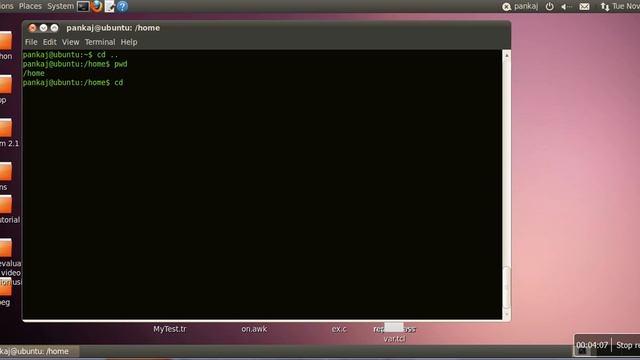Close the terminal window
The height and width of the screenshot is (360, 640).
[x=32, y=28]
